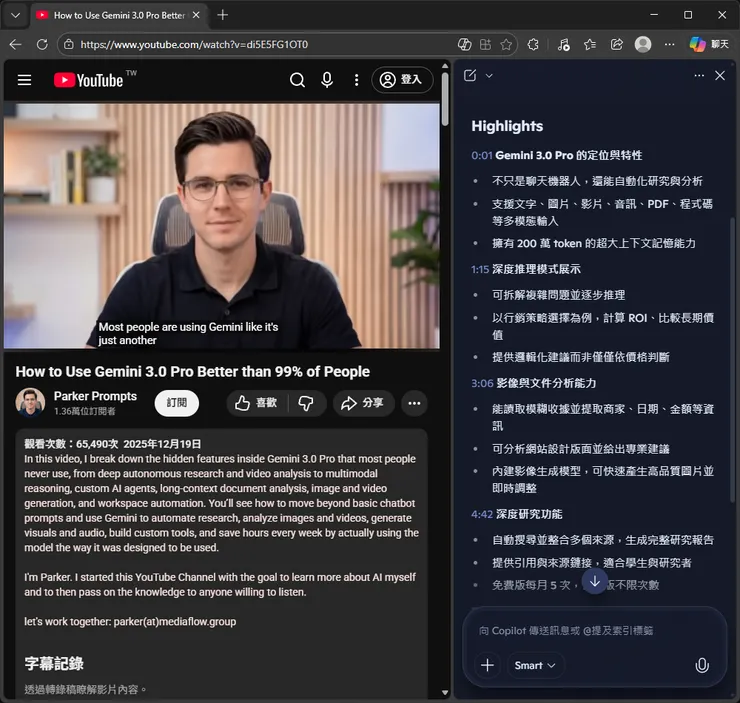Viewport: 740px width, 703px height.
Task: Click '擁有 200 萬 token' bullet text
Action: 594,243
